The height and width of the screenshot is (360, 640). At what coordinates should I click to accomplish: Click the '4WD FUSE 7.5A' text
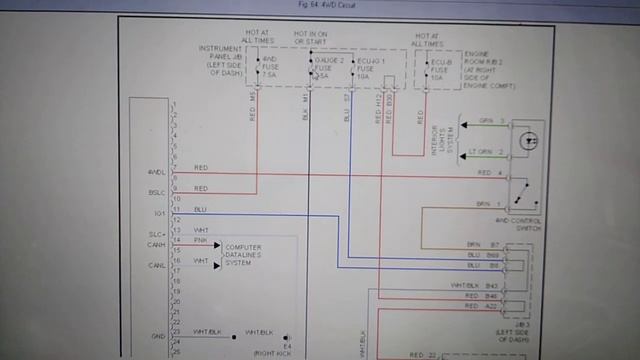coord(270,67)
